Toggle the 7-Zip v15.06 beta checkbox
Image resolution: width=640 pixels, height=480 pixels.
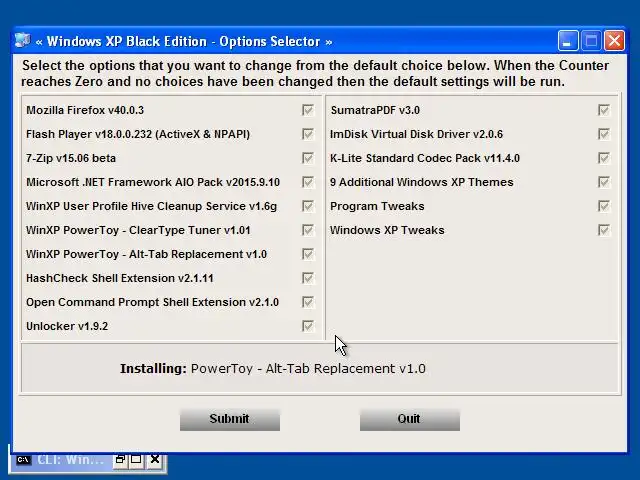pyautogui.click(x=308, y=158)
